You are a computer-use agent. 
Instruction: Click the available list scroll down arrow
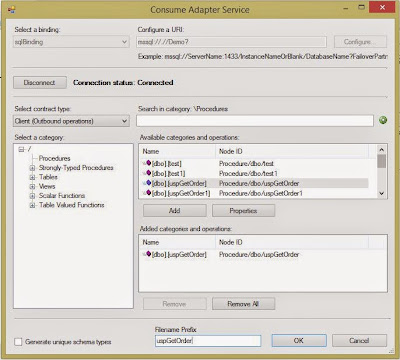(382, 193)
